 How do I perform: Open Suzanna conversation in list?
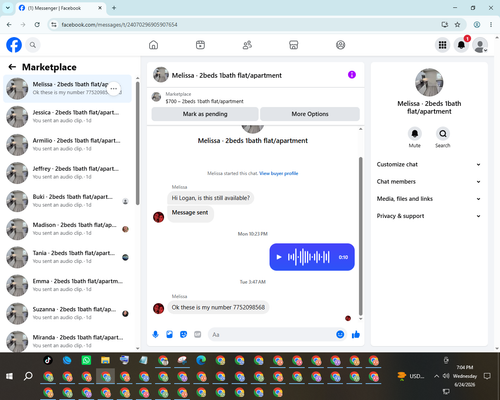click(67, 314)
